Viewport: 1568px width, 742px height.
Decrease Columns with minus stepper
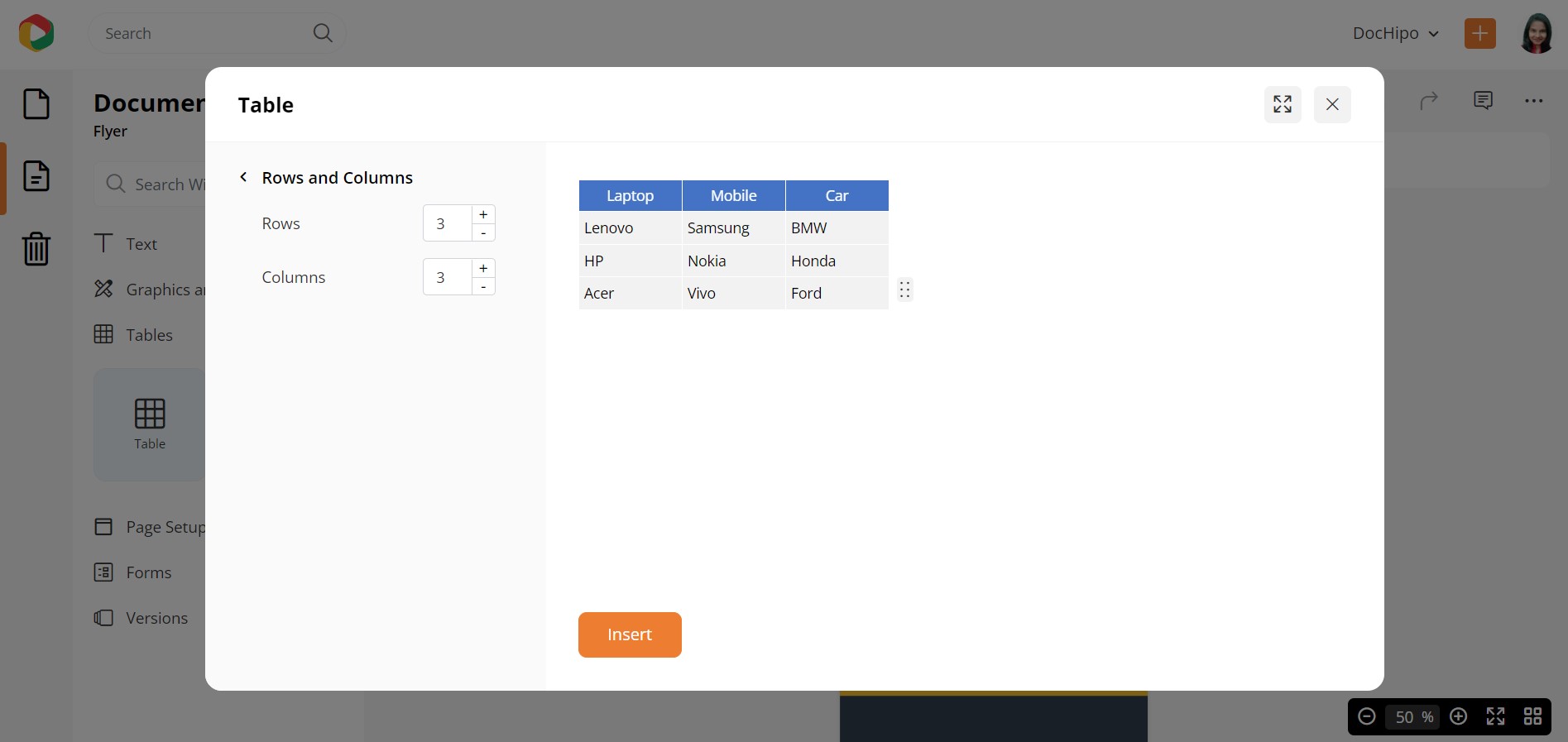click(483, 286)
